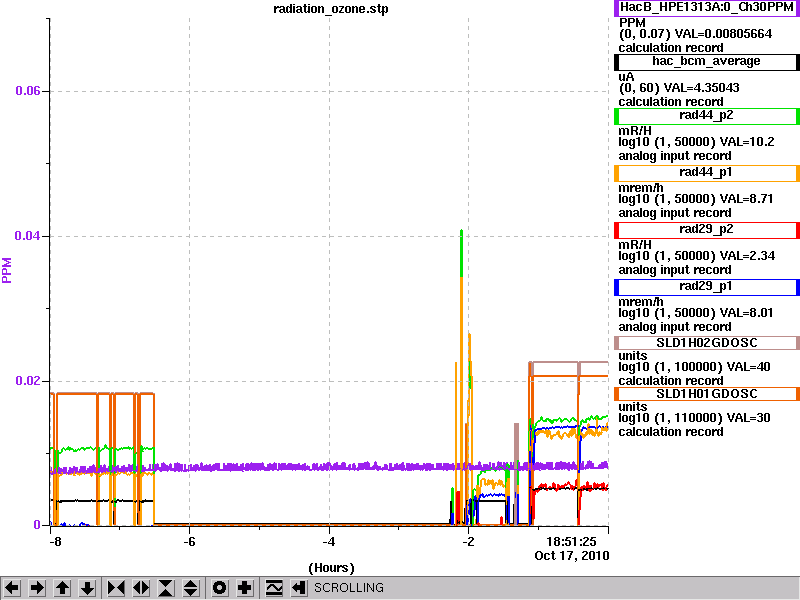Pan the plot up with up arrow
Image resolution: width=800 pixels, height=600 pixels.
tap(63, 588)
